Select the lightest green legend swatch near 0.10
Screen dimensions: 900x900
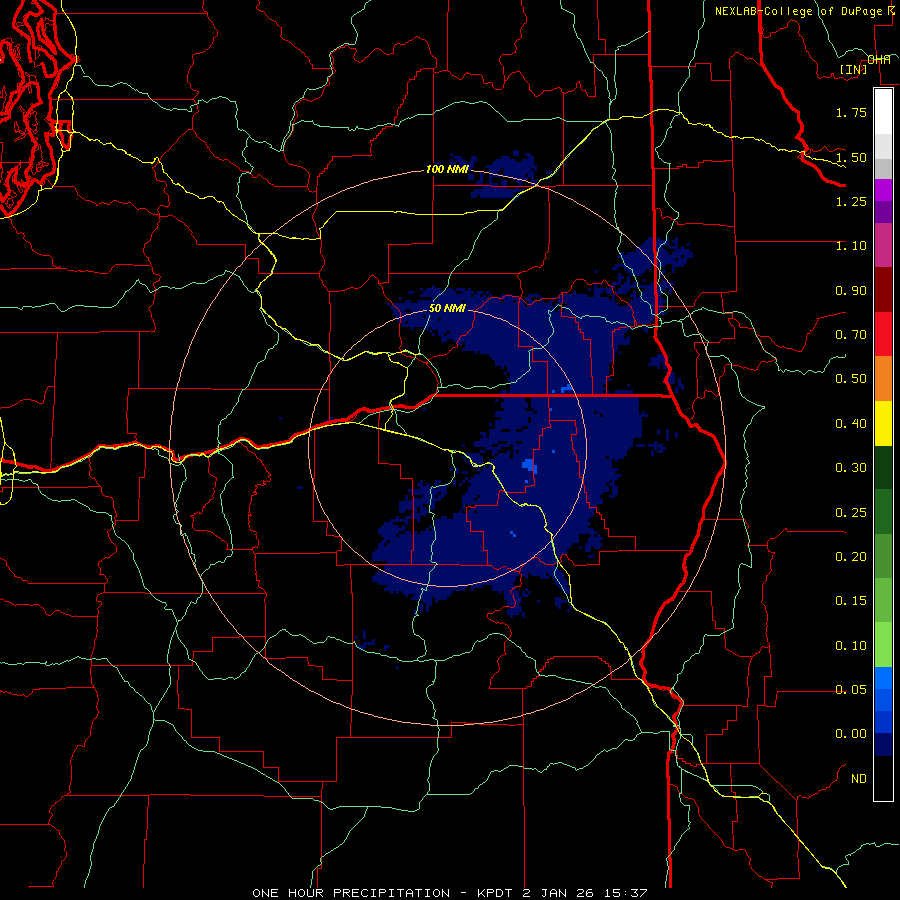(x=883, y=645)
